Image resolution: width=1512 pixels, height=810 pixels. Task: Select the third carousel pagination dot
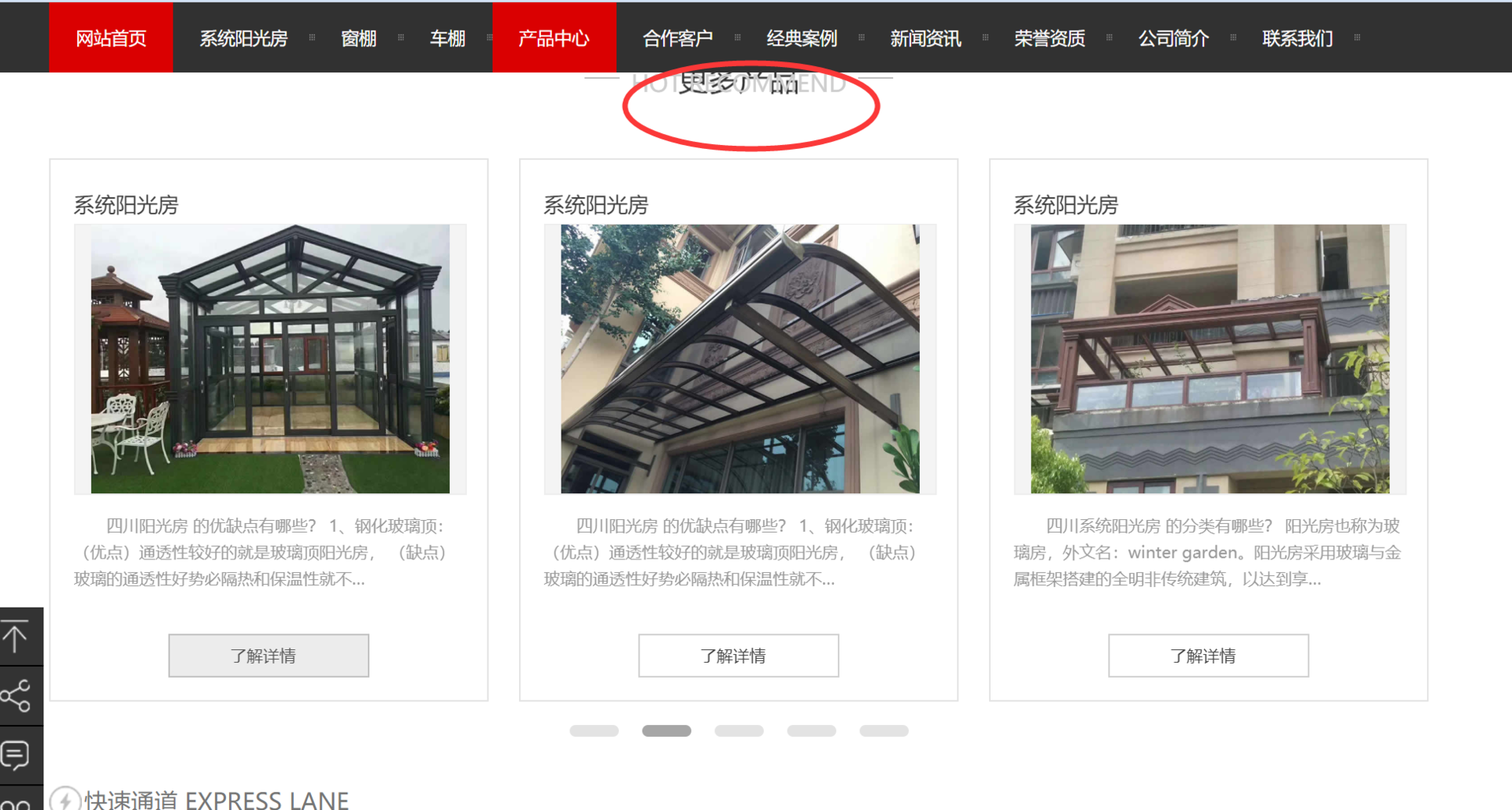[739, 731]
